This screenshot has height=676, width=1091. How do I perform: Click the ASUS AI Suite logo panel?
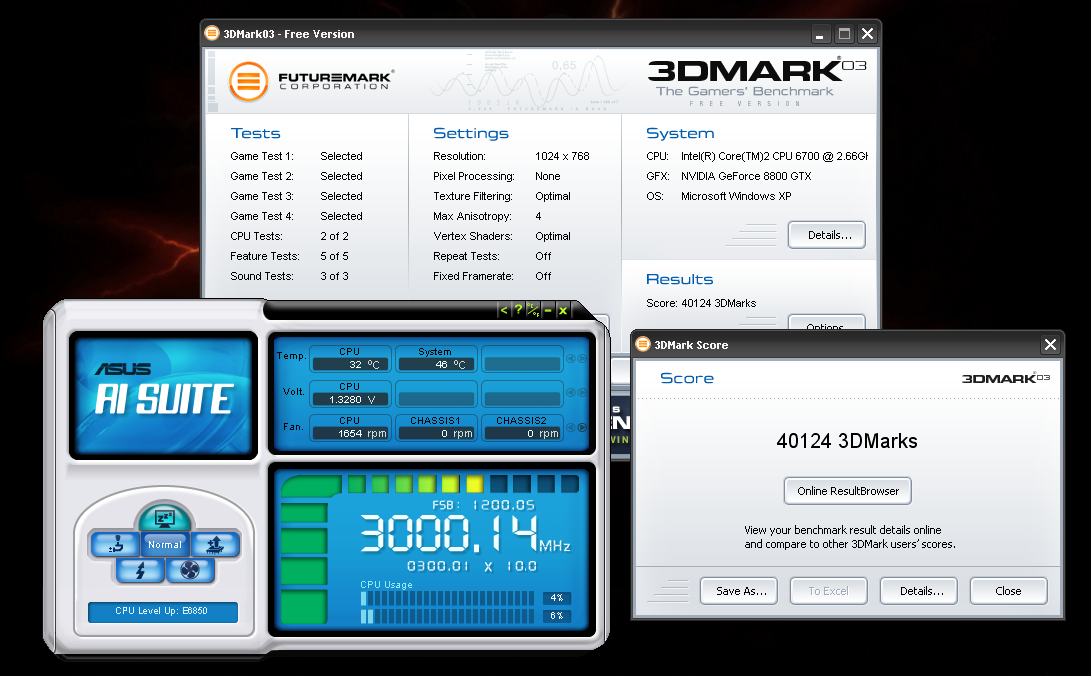164,395
